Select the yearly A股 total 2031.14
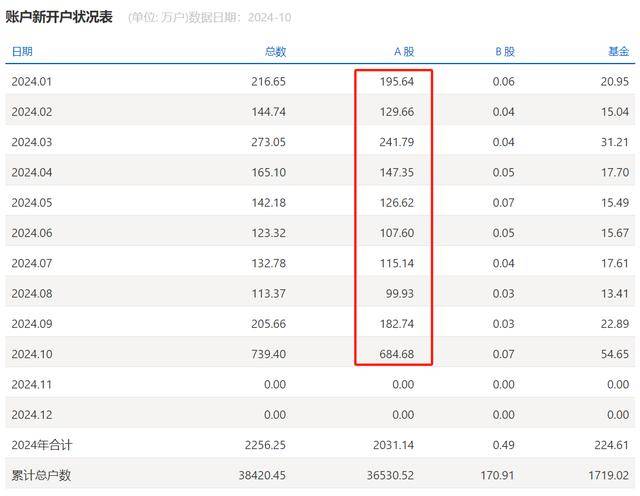The width and height of the screenshot is (640, 496). 392,445
